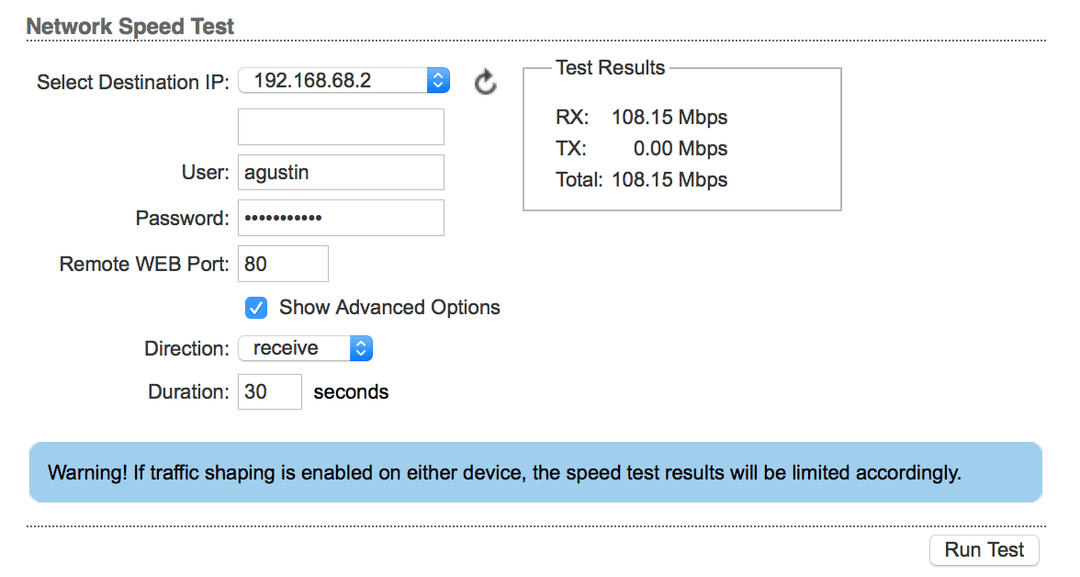
Task: Click the TX 0.00 Mbps result
Action: (641, 148)
